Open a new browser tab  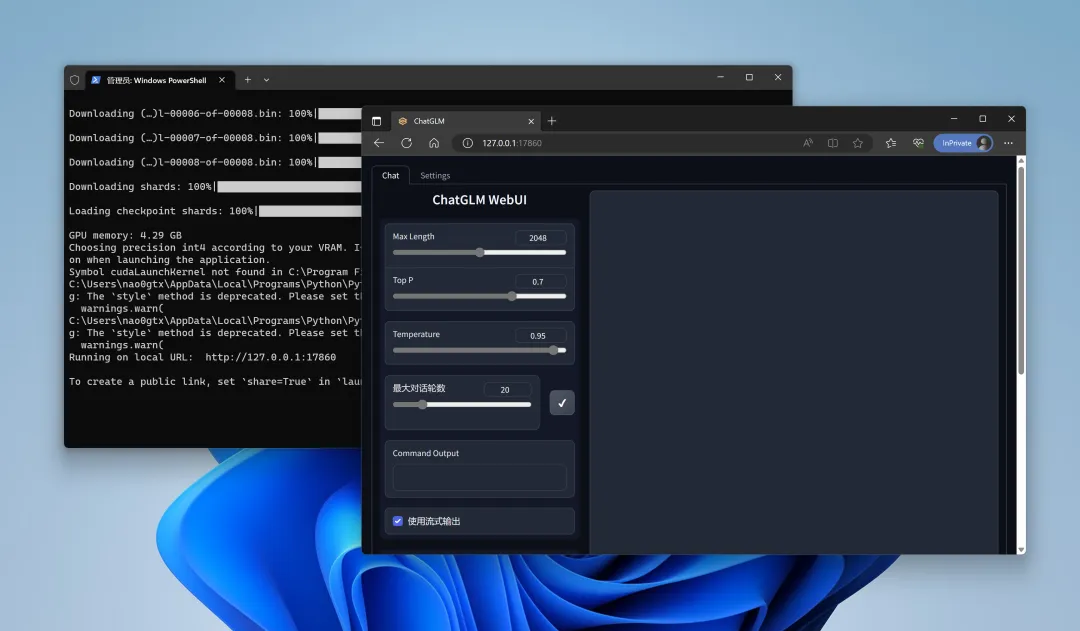(552, 121)
